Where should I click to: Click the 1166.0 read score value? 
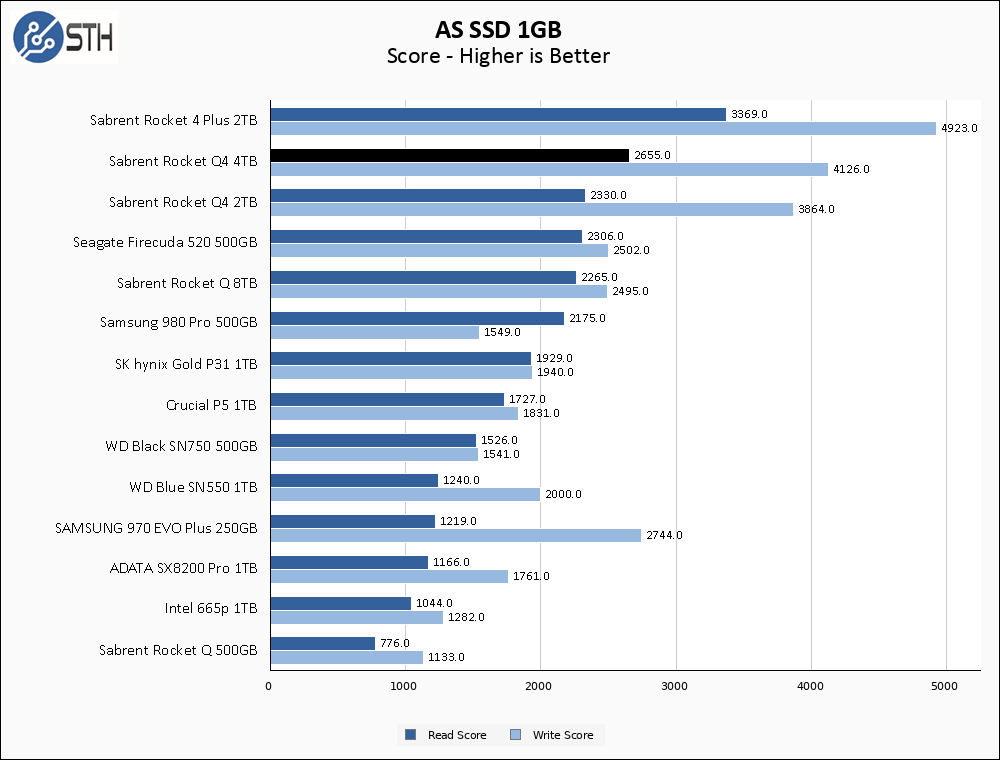(x=451, y=562)
